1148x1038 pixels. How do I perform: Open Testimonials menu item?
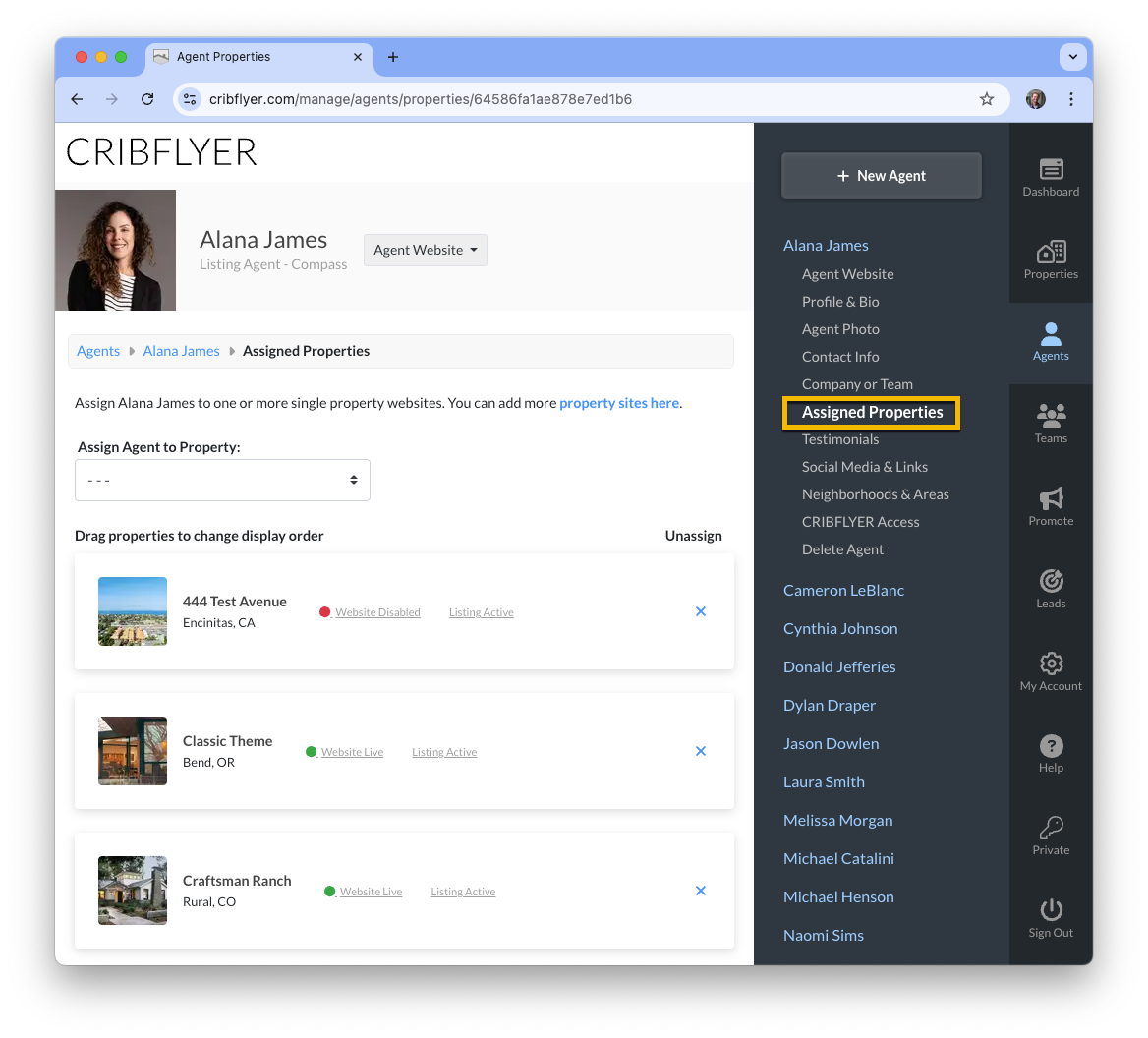click(840, 439)
